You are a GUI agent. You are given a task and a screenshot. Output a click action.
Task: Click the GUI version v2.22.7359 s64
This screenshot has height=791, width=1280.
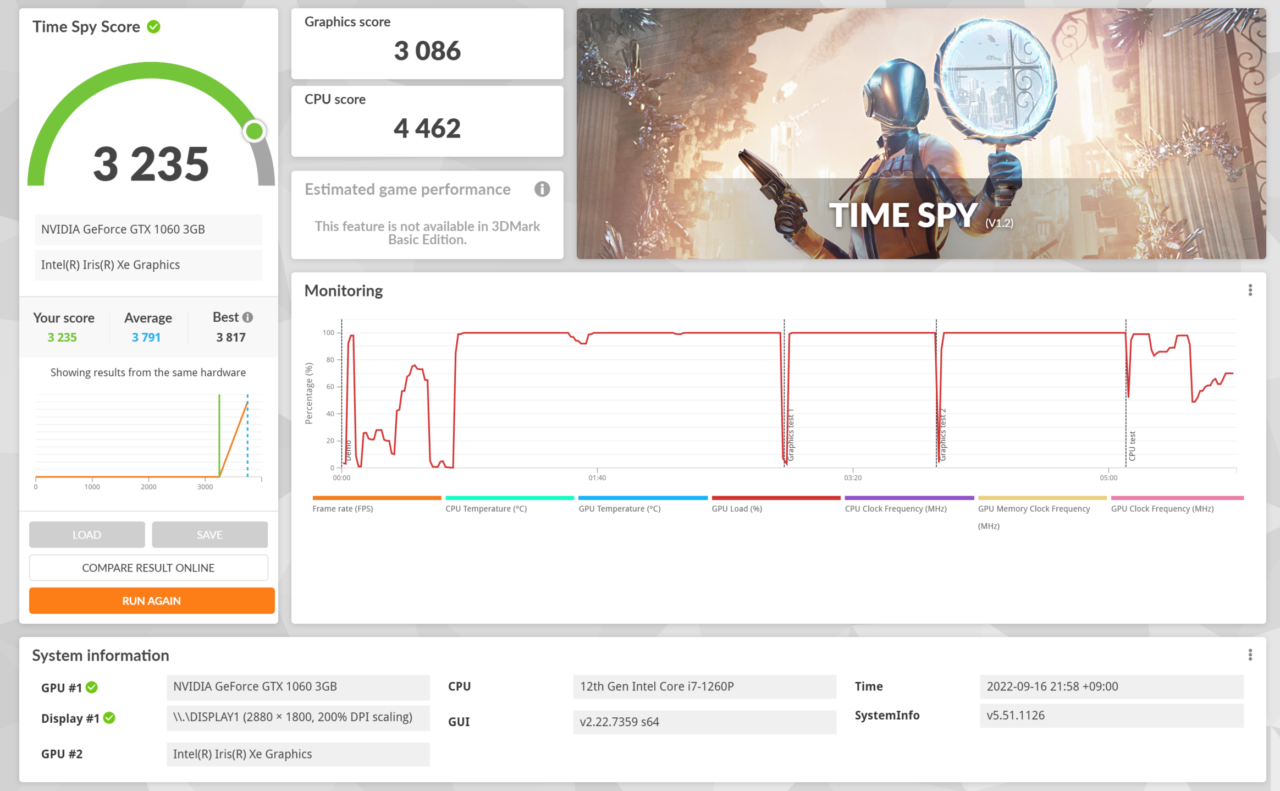(x=704, y=722)
